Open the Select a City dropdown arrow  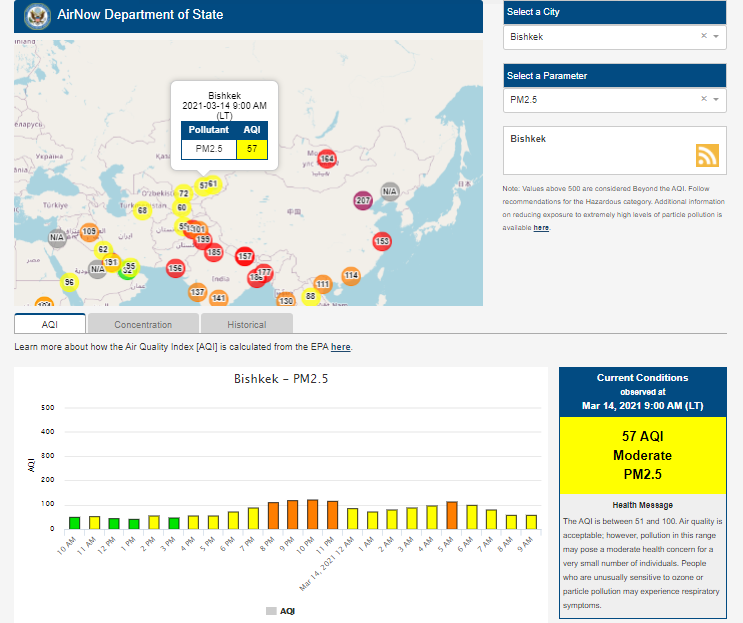click(x=716, y=36)
